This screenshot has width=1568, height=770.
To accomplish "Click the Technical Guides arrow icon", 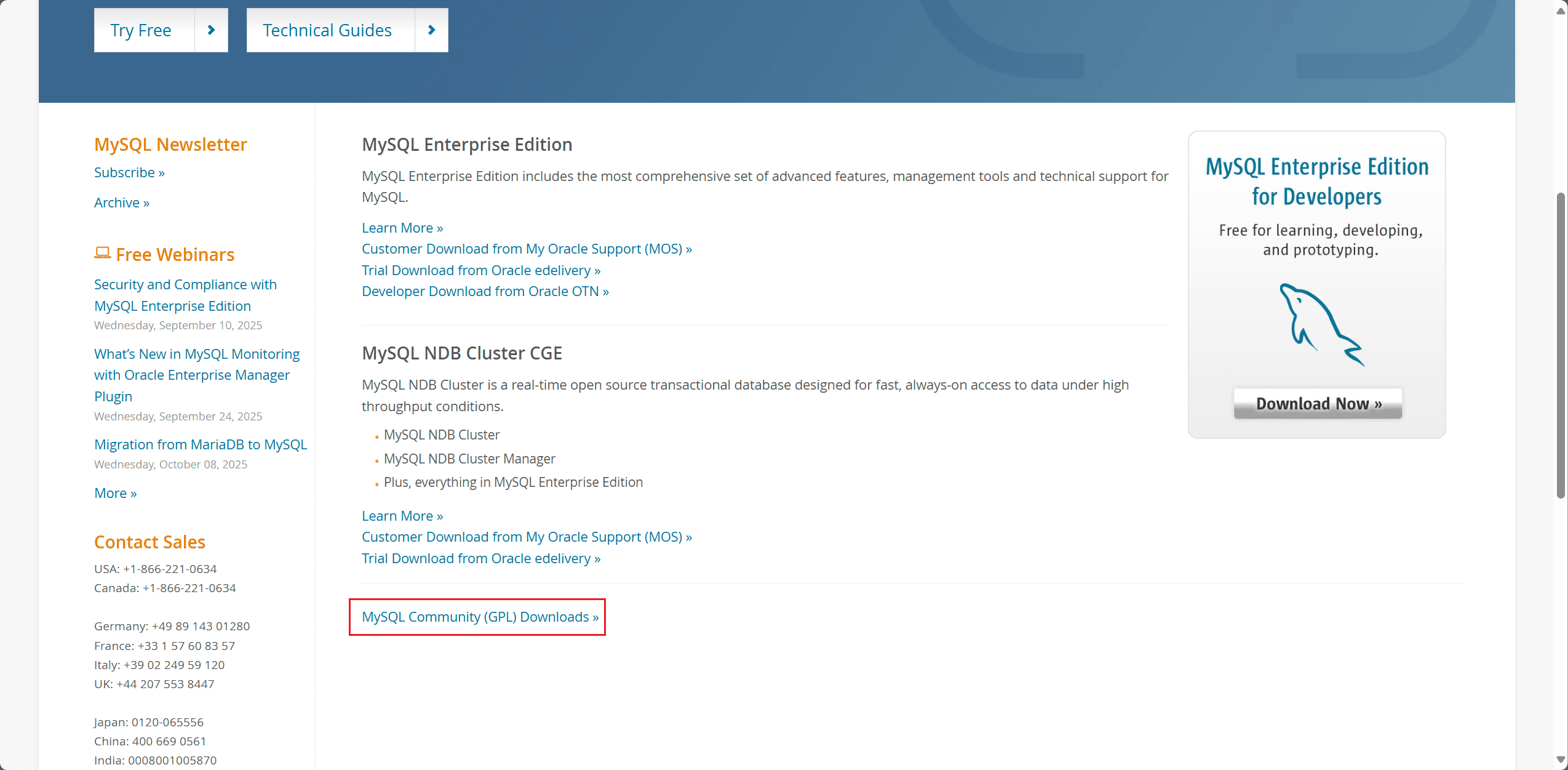I will 431,30.
